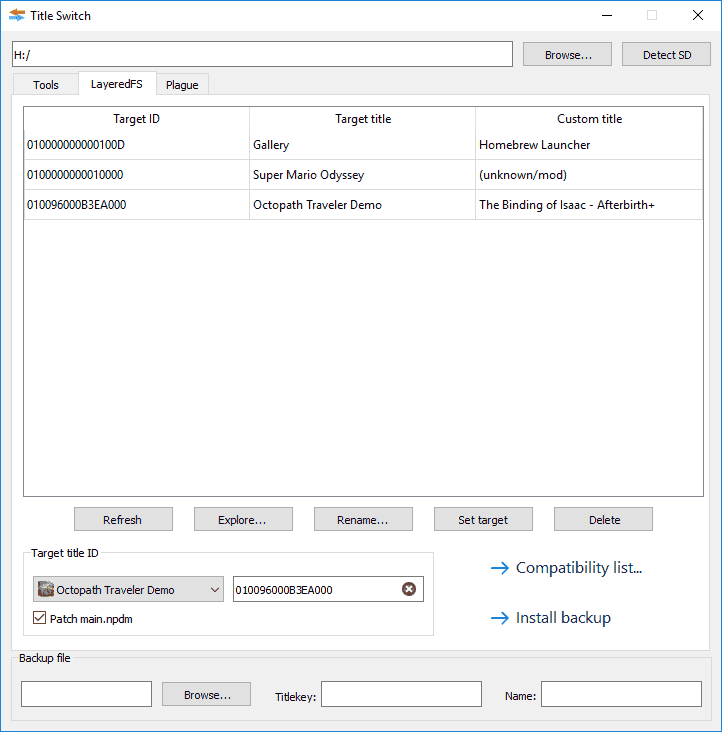Select the LayeredFS tab
The image size is (722, 732).
pos(117,84)
